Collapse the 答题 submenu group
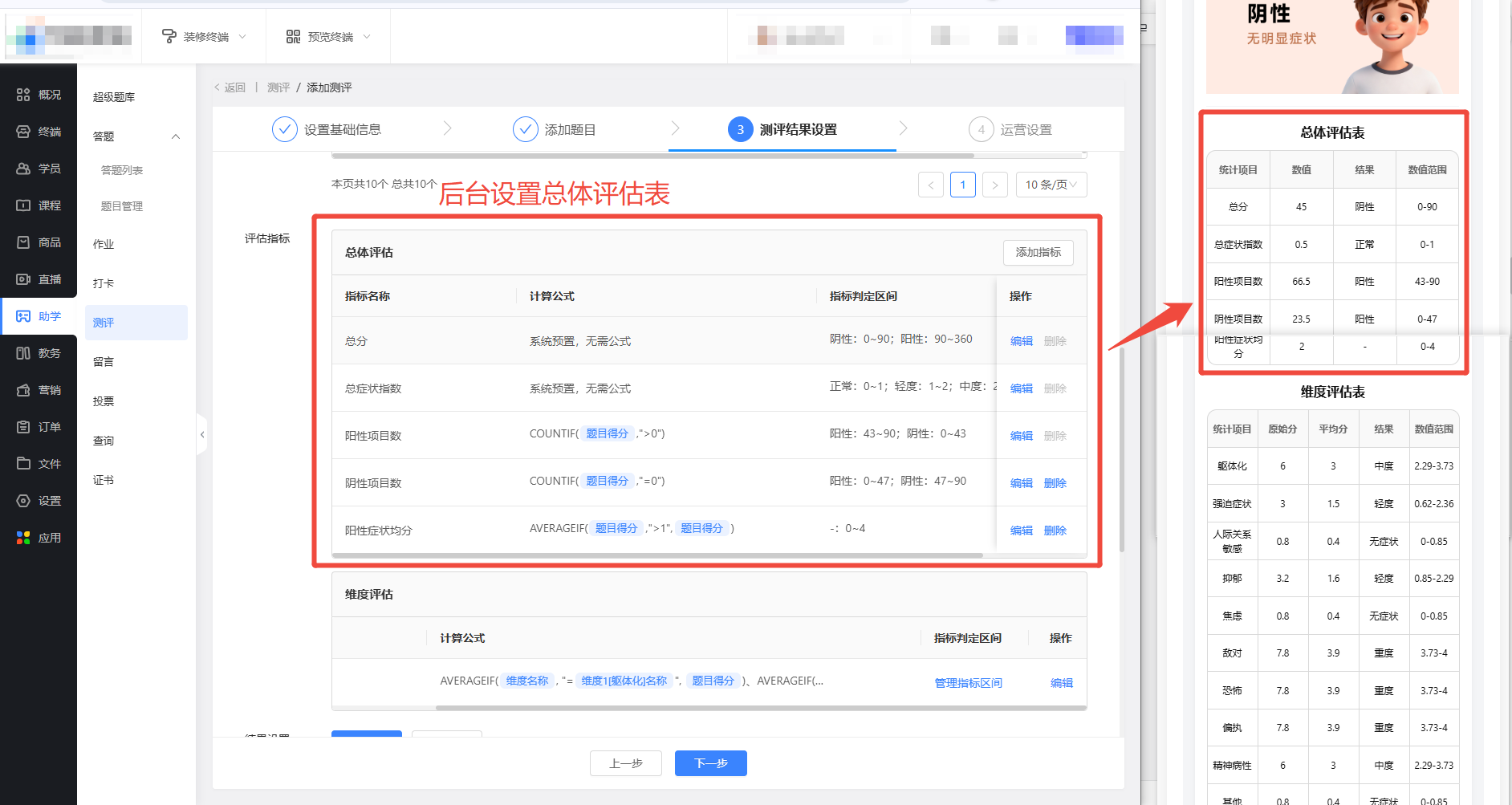This screenshot has width=1512, height=805. point(176,136)
